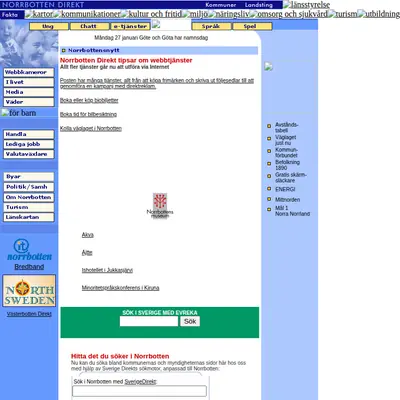Click the Norrbottensnytt heading bullet icon

[x=64, y=50]
